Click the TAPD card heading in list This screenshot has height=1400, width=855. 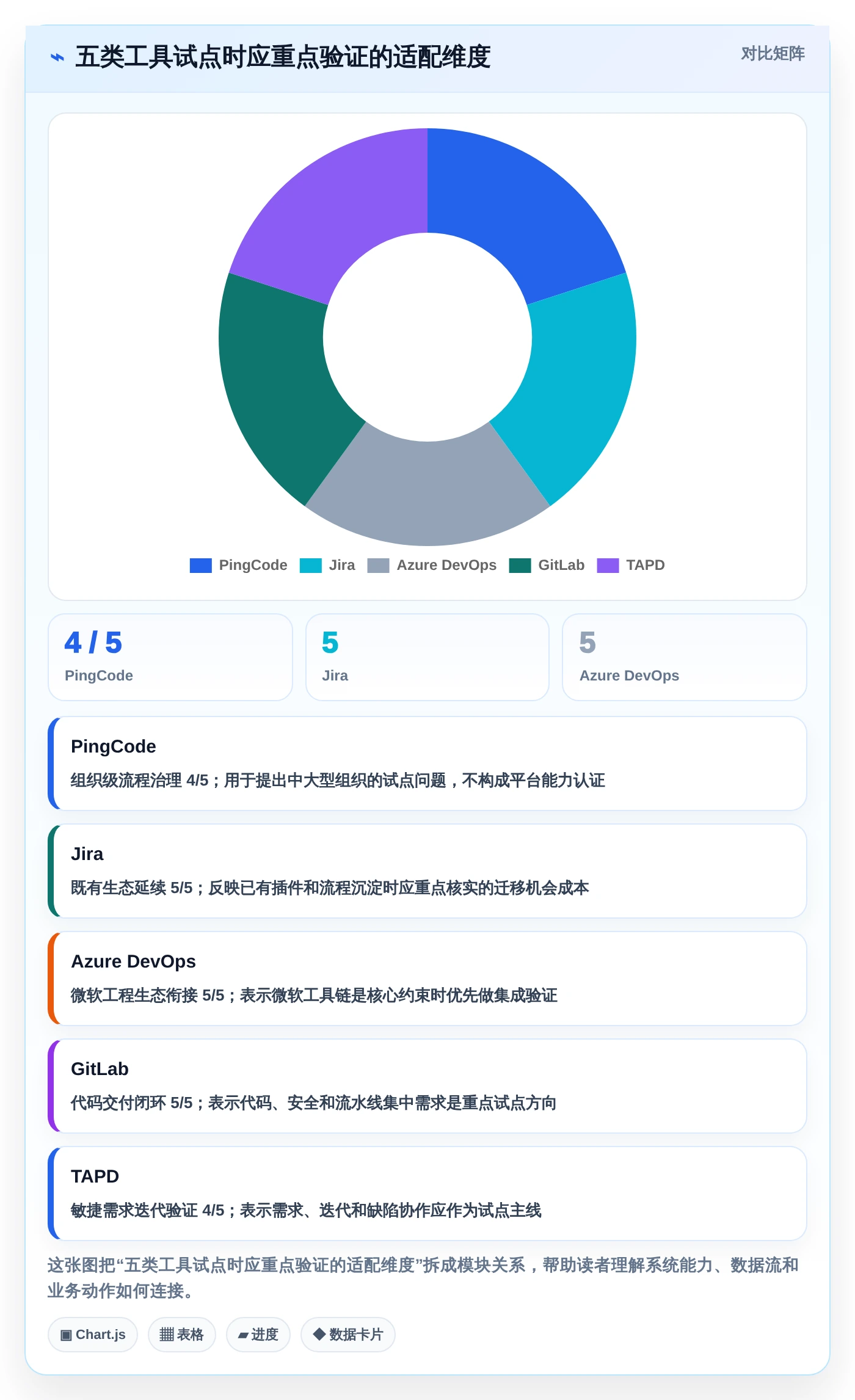95,1176
